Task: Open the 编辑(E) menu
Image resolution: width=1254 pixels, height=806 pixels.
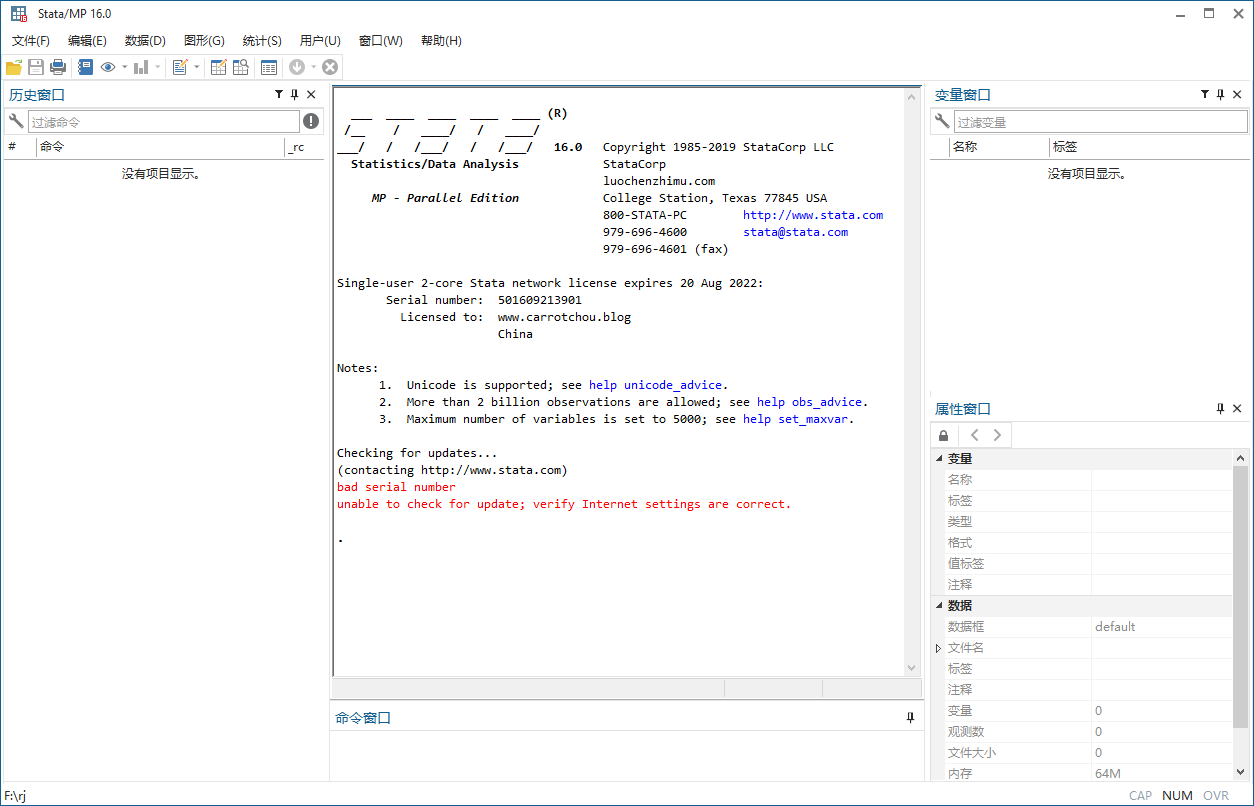Action: pos(87,41)
